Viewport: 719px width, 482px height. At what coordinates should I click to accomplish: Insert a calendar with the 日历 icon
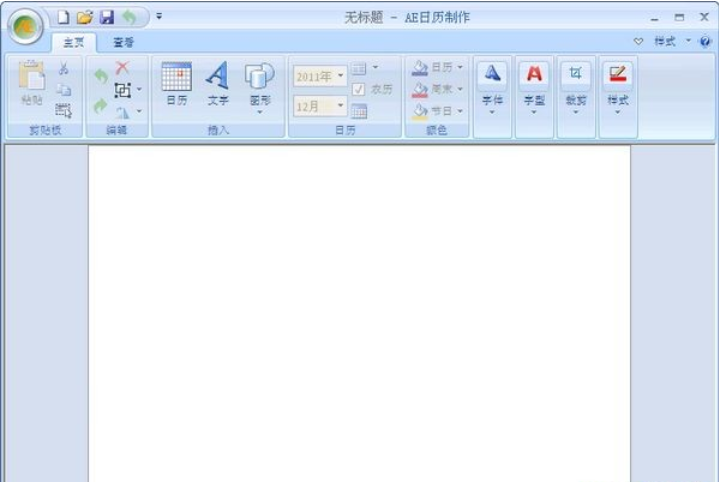click(176, 84)
